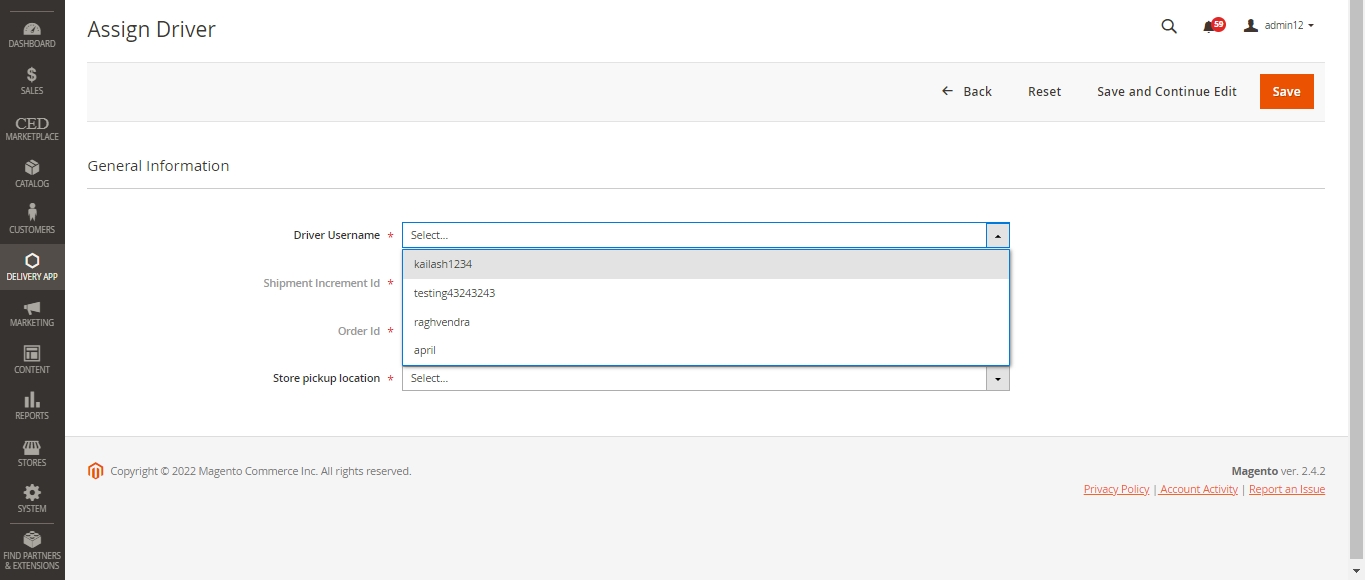
Task: Open the Privacy Policy link
Action: click(1116, 489)
